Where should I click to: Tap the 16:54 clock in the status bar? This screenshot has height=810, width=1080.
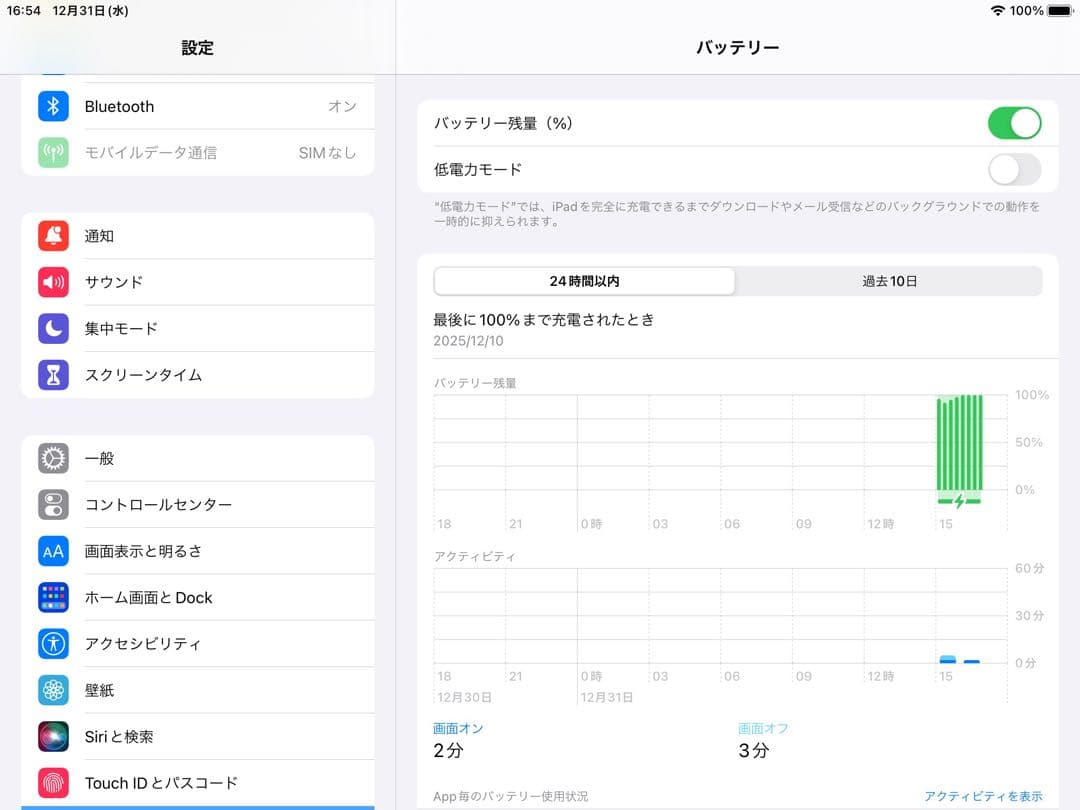tap(23, 10)
